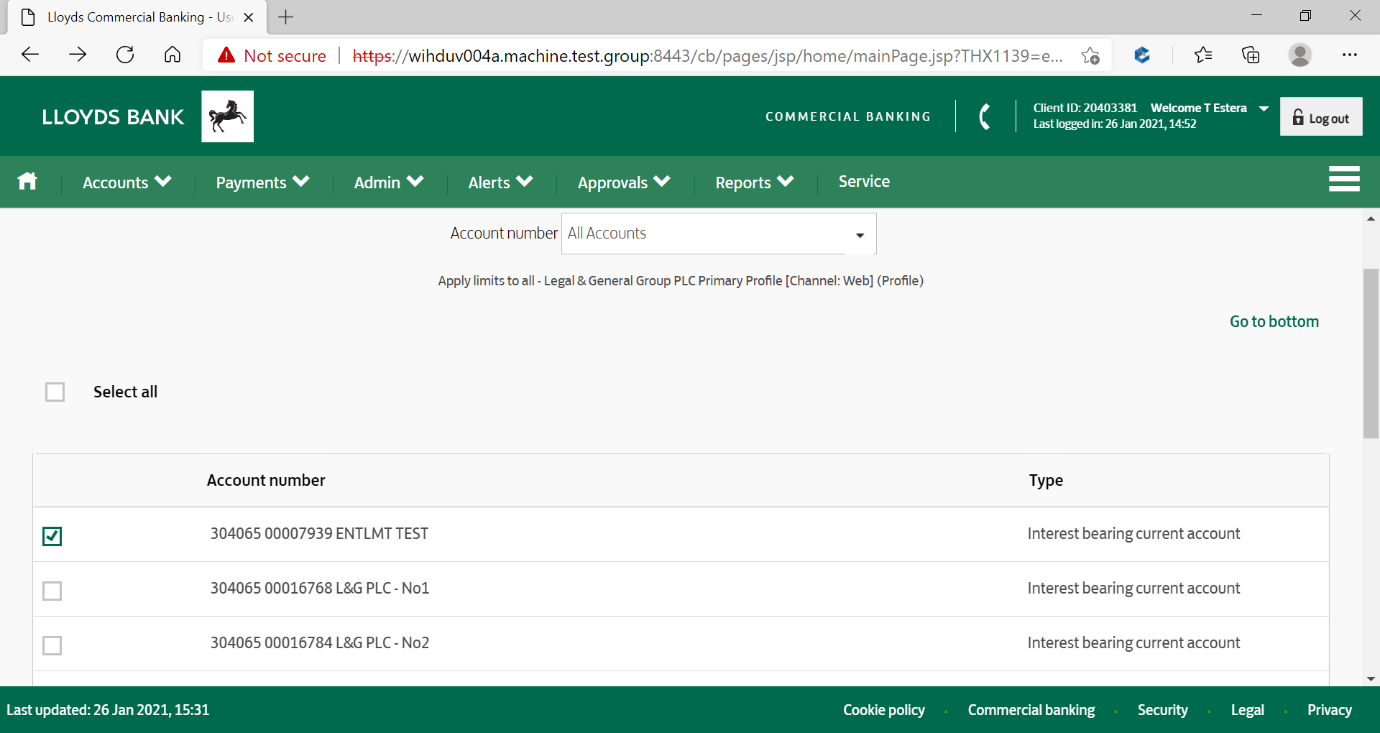This screenshot has height=733, width=1380.
Task: Click the Go to bottom link
Action: pyautogui.click(x=1274, y=321)
